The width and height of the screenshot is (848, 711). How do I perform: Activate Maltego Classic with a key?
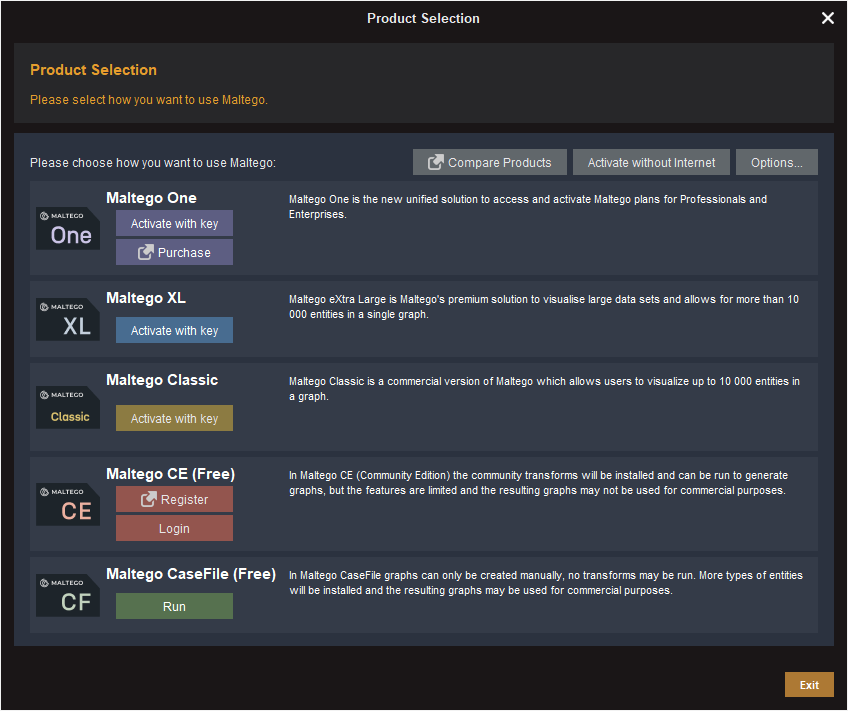click(174, 418)
